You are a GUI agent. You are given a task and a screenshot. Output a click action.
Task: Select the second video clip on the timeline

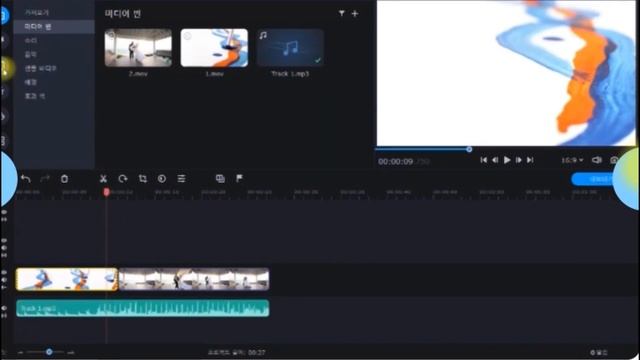pos(194,279)
